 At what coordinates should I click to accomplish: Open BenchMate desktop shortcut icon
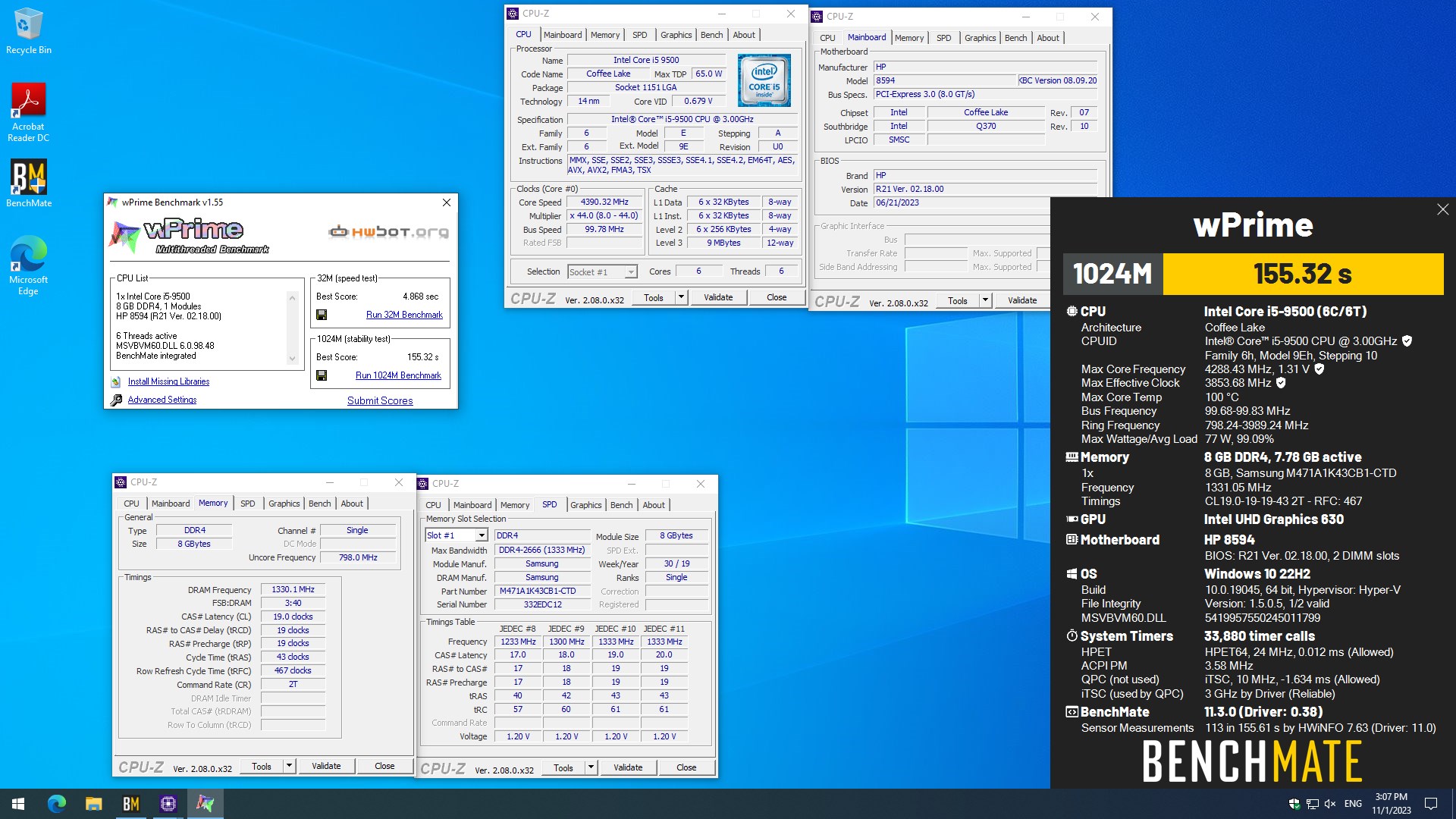point(29,184)
